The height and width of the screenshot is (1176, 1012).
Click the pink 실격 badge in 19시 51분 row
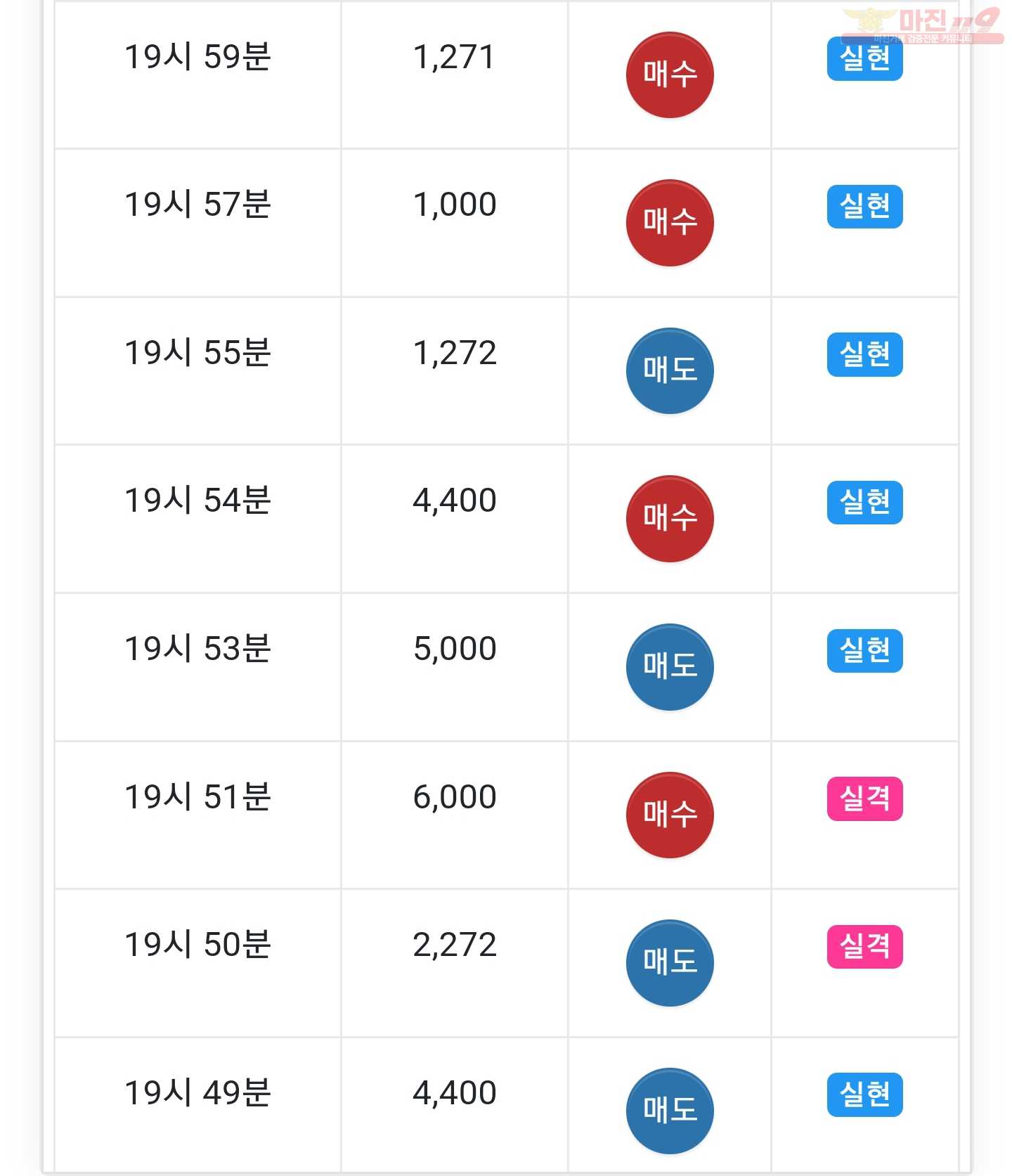click(x=864, y=799)
